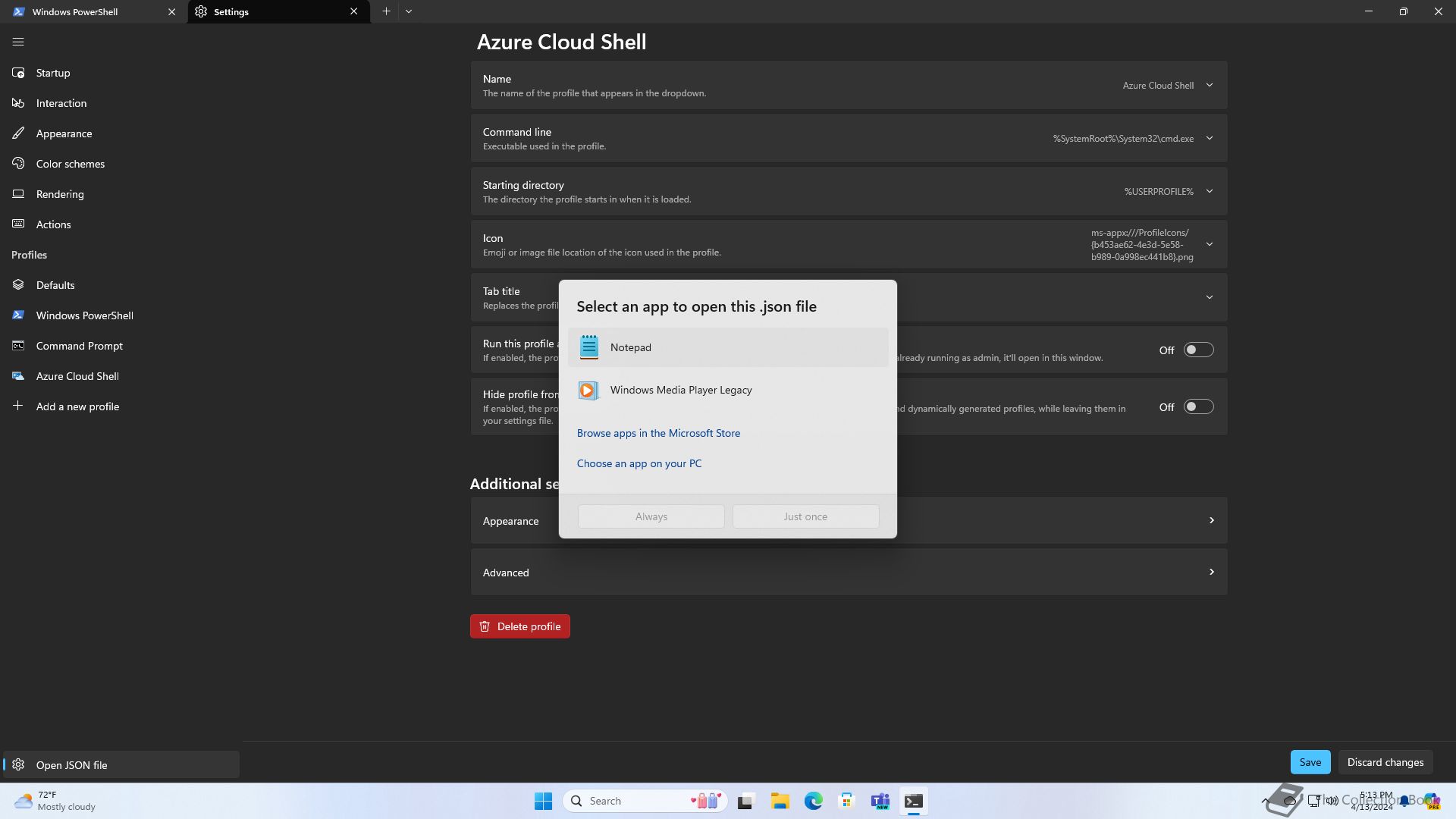Image resolution: width=1456 pixels, height=819 pixels.
Task: Click the plus icon beside Add a new profile
Action: [18, 406]
